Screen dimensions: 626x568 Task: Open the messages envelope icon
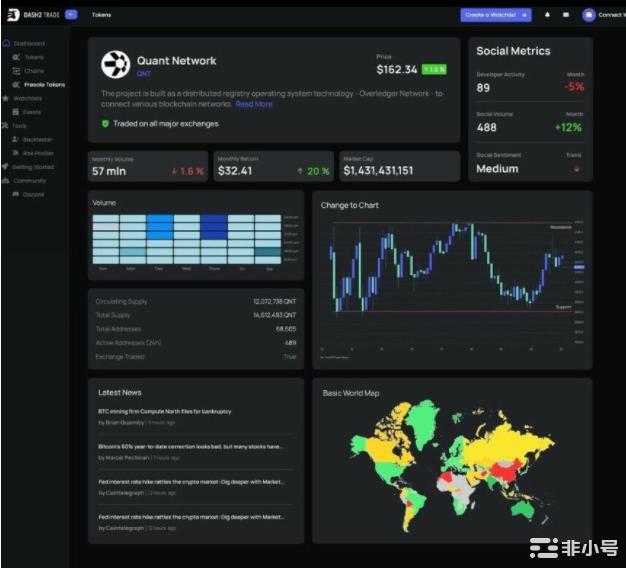(x=566, y=15)
